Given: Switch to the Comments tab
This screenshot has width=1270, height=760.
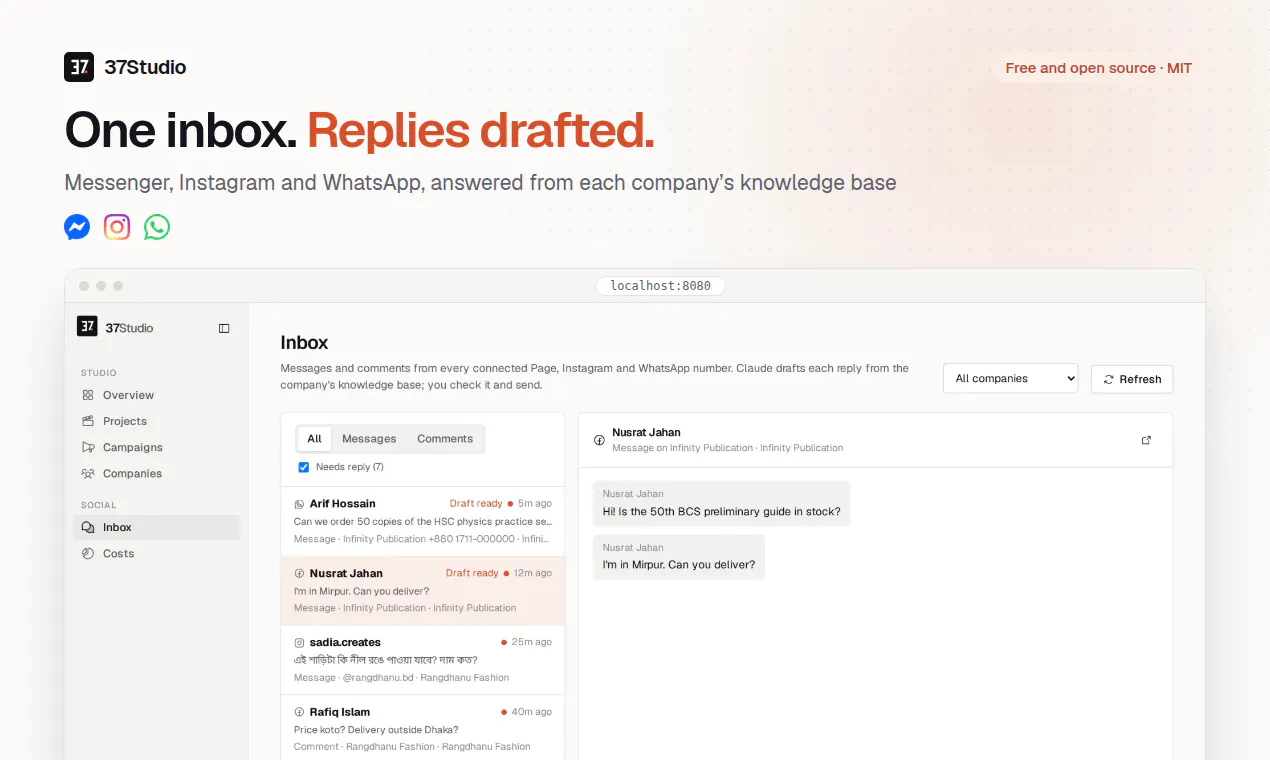Looking at the screenshot, I should [445, 439].
